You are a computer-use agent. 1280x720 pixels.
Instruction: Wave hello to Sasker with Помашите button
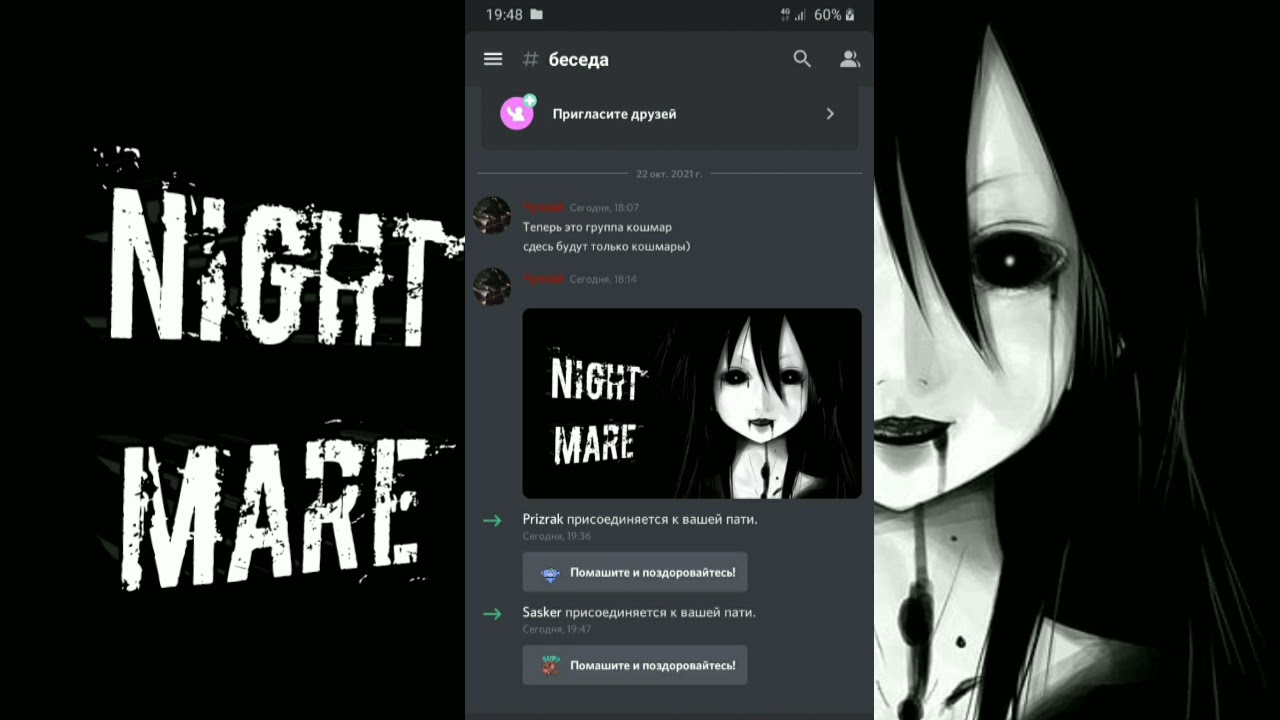635,665
